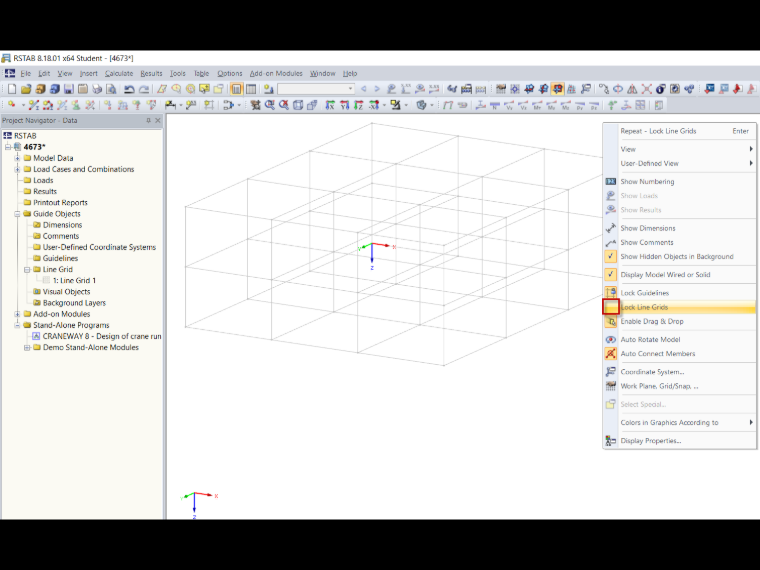Image resolution: width=760 pixels, height=570 pixels.
Task: Click the view in Z direction icon
Action: click(x=359, y=105)
